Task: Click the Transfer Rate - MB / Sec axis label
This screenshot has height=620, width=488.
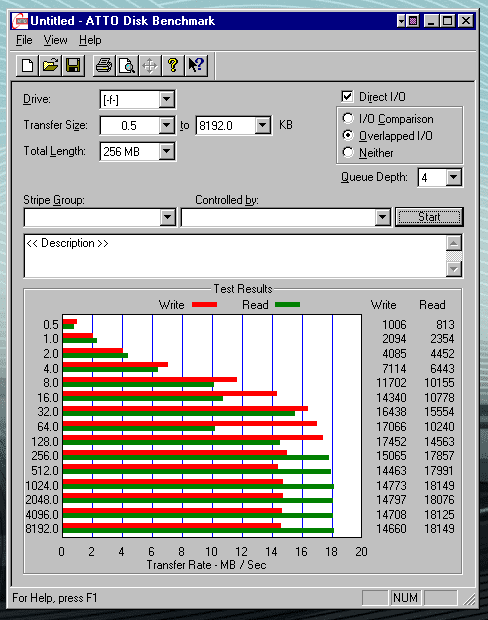Action: 206,565
